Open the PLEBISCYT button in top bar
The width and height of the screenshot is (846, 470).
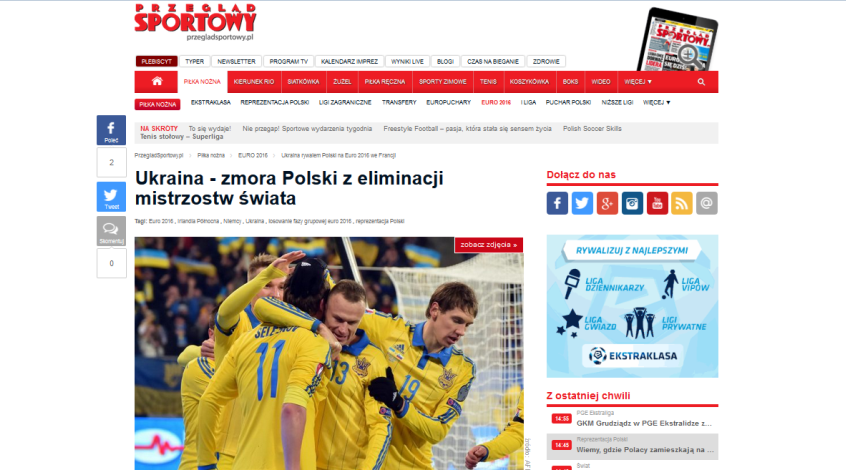click(156, 62)
